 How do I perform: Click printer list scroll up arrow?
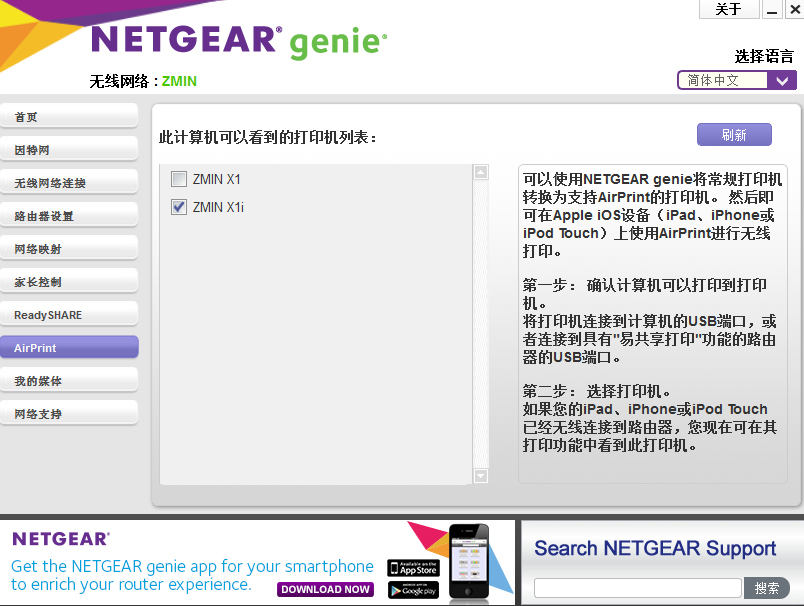pos(480,172)
